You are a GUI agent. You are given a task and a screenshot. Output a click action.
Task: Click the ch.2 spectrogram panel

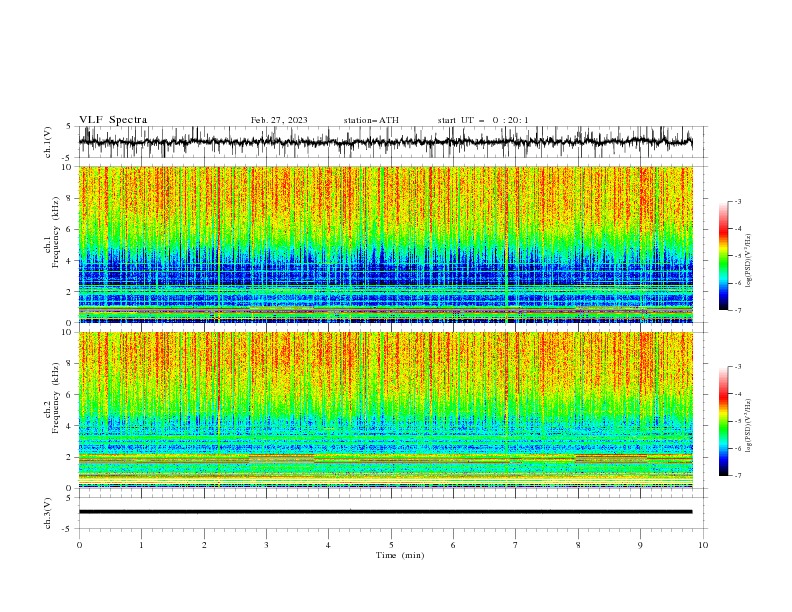pos(385,410)
